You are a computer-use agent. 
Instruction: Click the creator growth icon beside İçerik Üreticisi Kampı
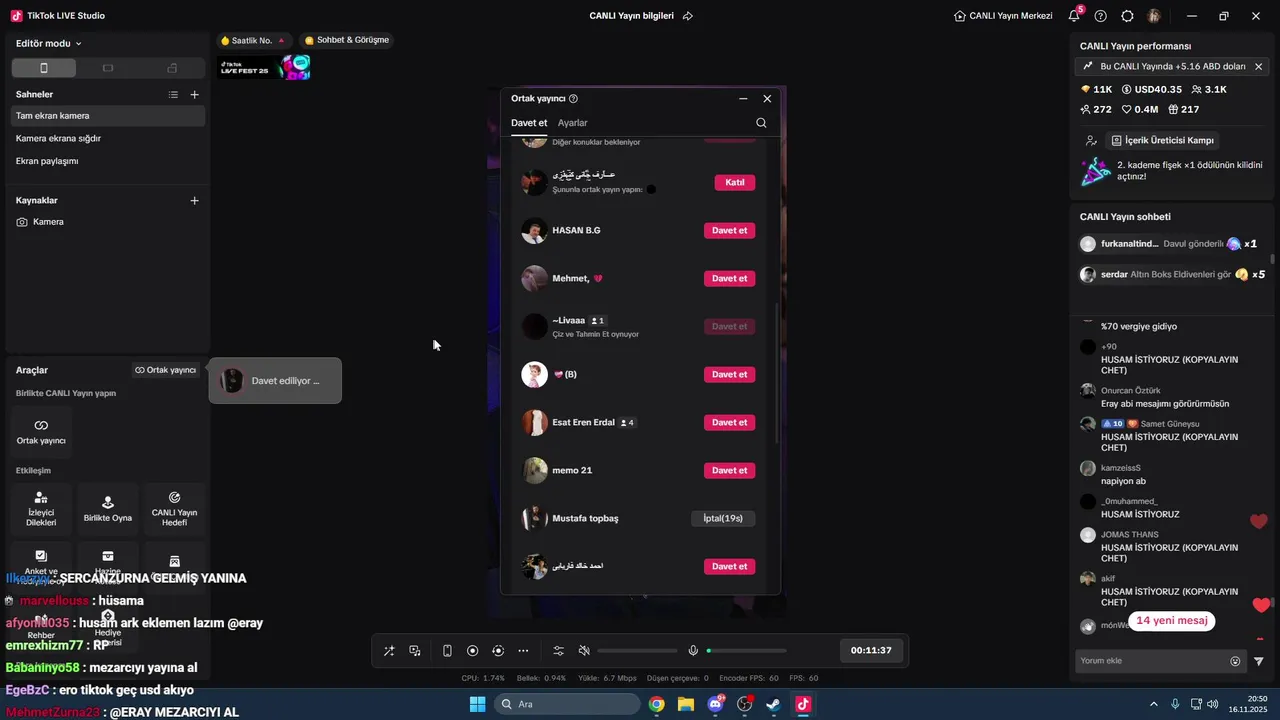click(x=1091, y=141)
